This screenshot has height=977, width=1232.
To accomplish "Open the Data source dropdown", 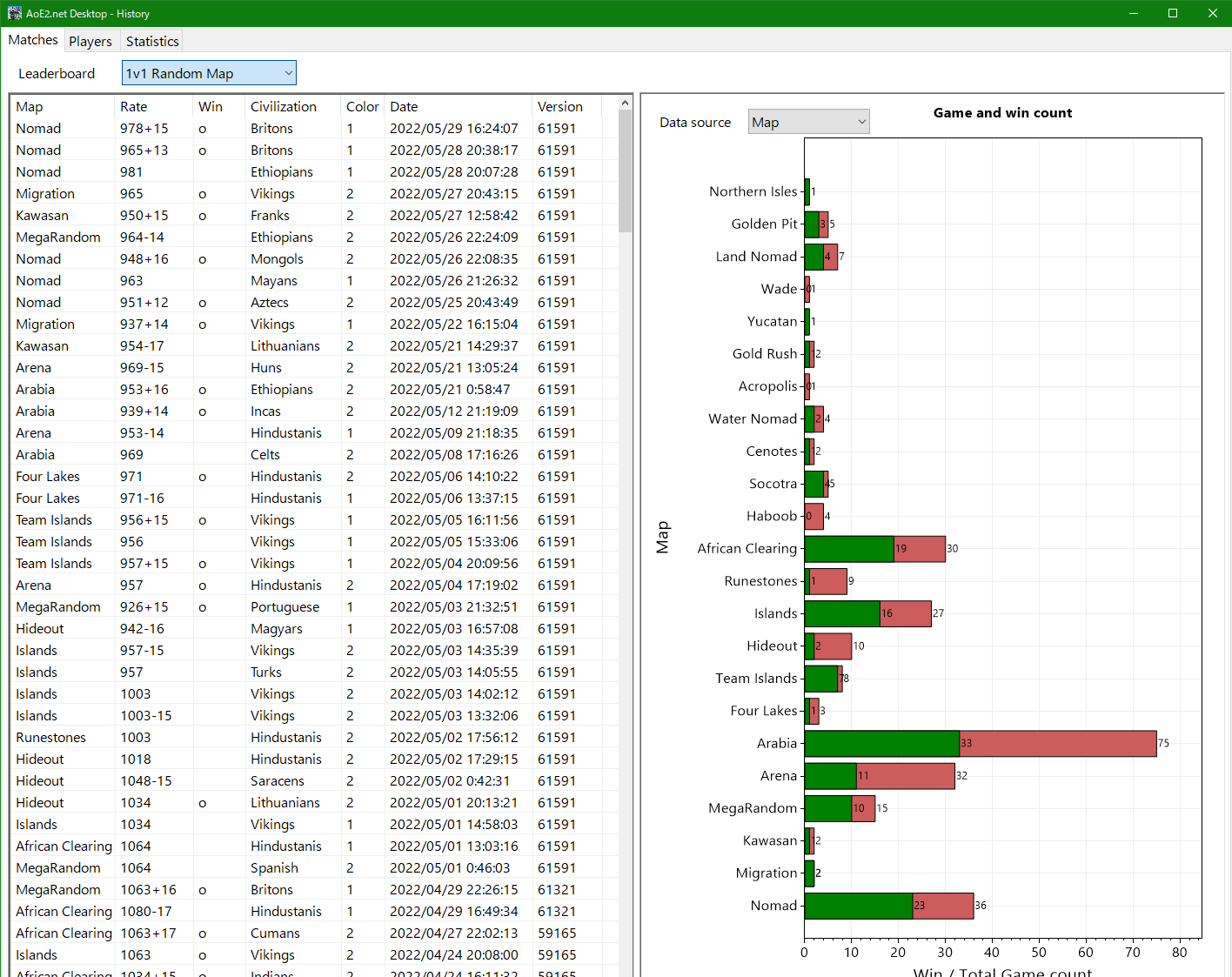I will (x=807, y=121).
